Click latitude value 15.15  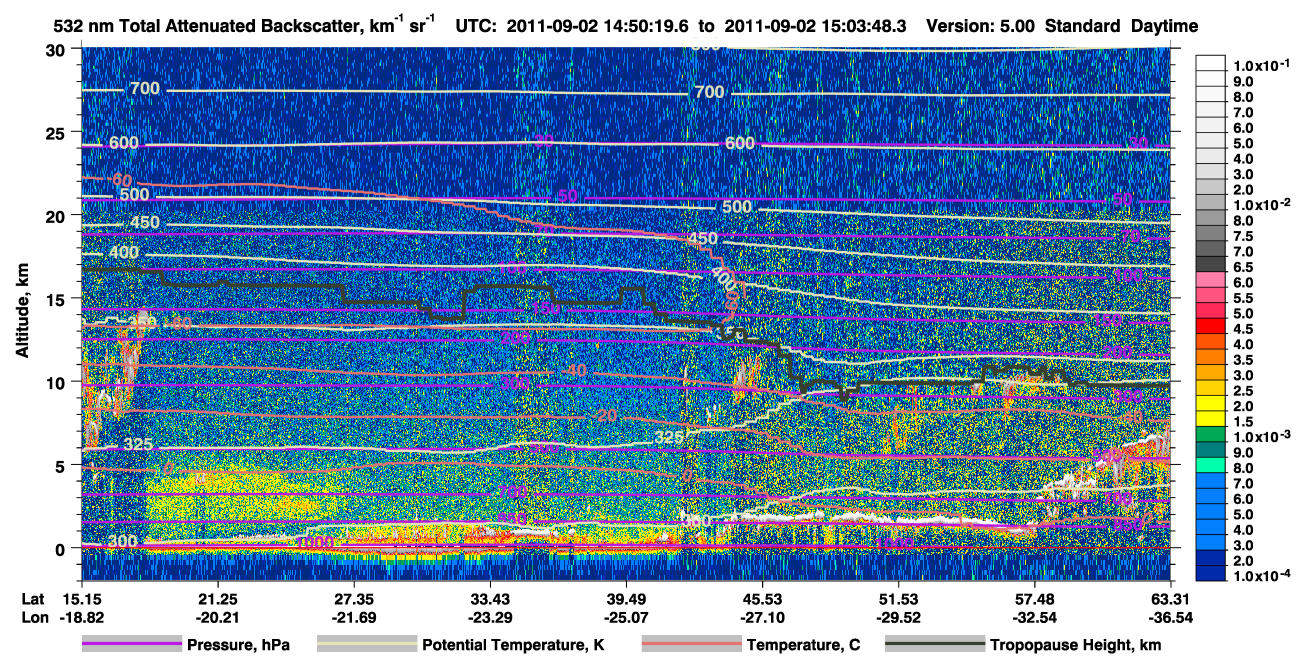click(x=81, y=599)
